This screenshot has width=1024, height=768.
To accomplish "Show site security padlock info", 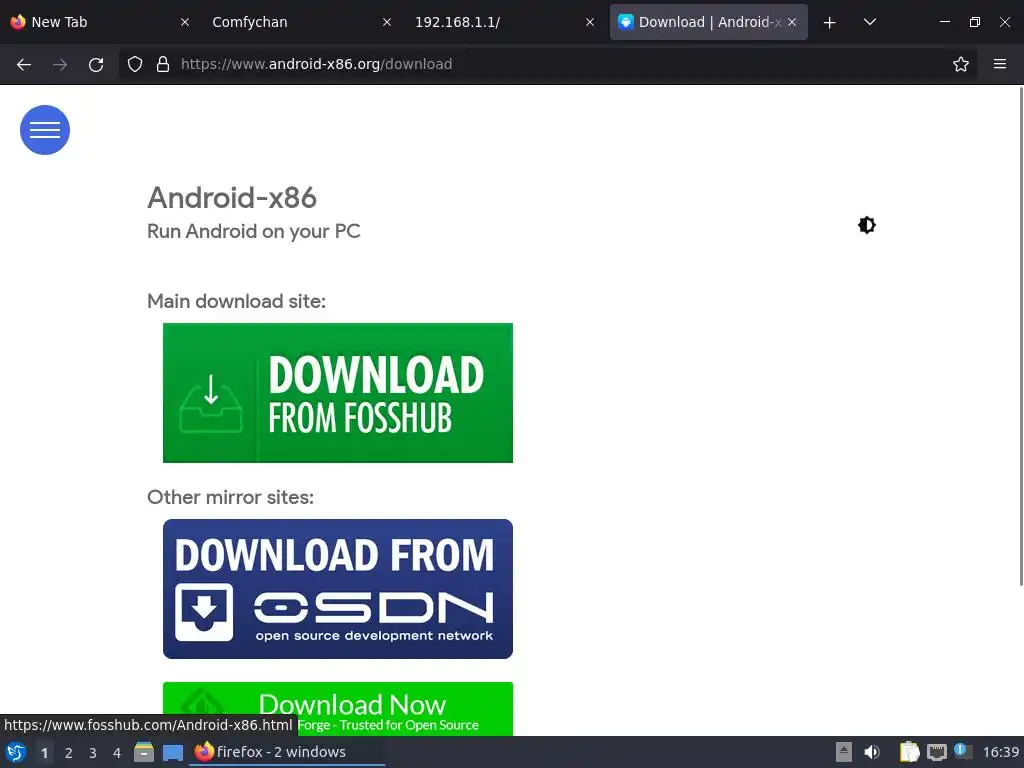I will [x=163, y=64].
